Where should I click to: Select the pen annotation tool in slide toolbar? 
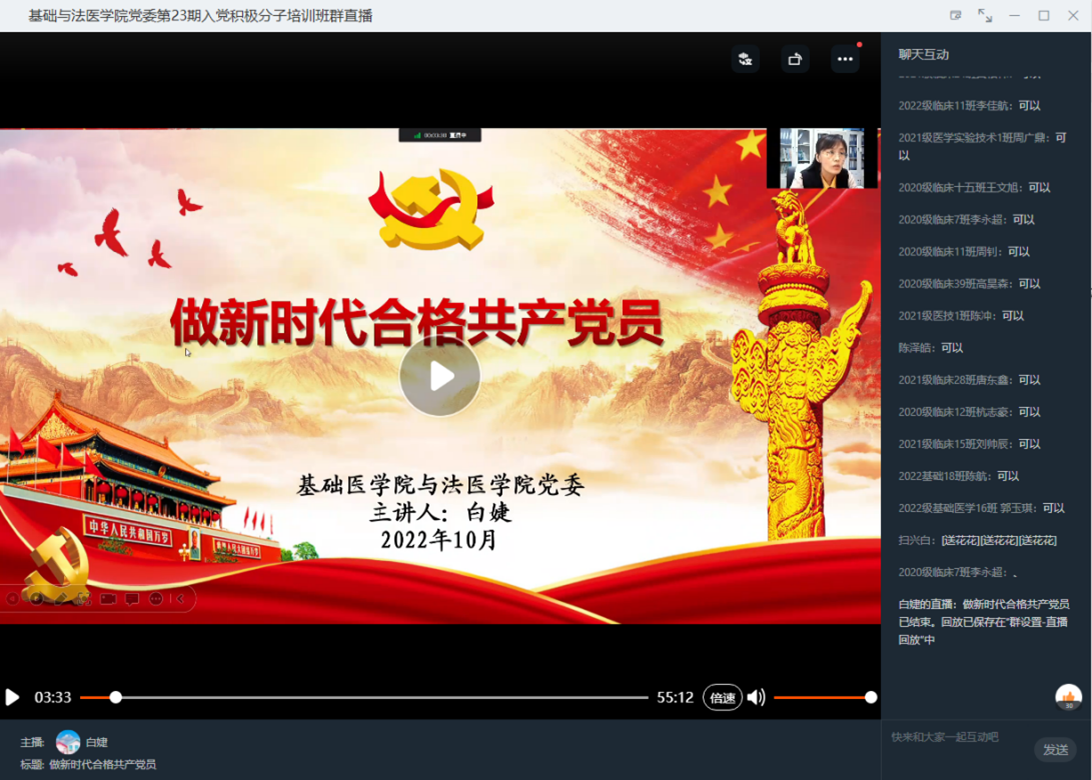(60, 599)
